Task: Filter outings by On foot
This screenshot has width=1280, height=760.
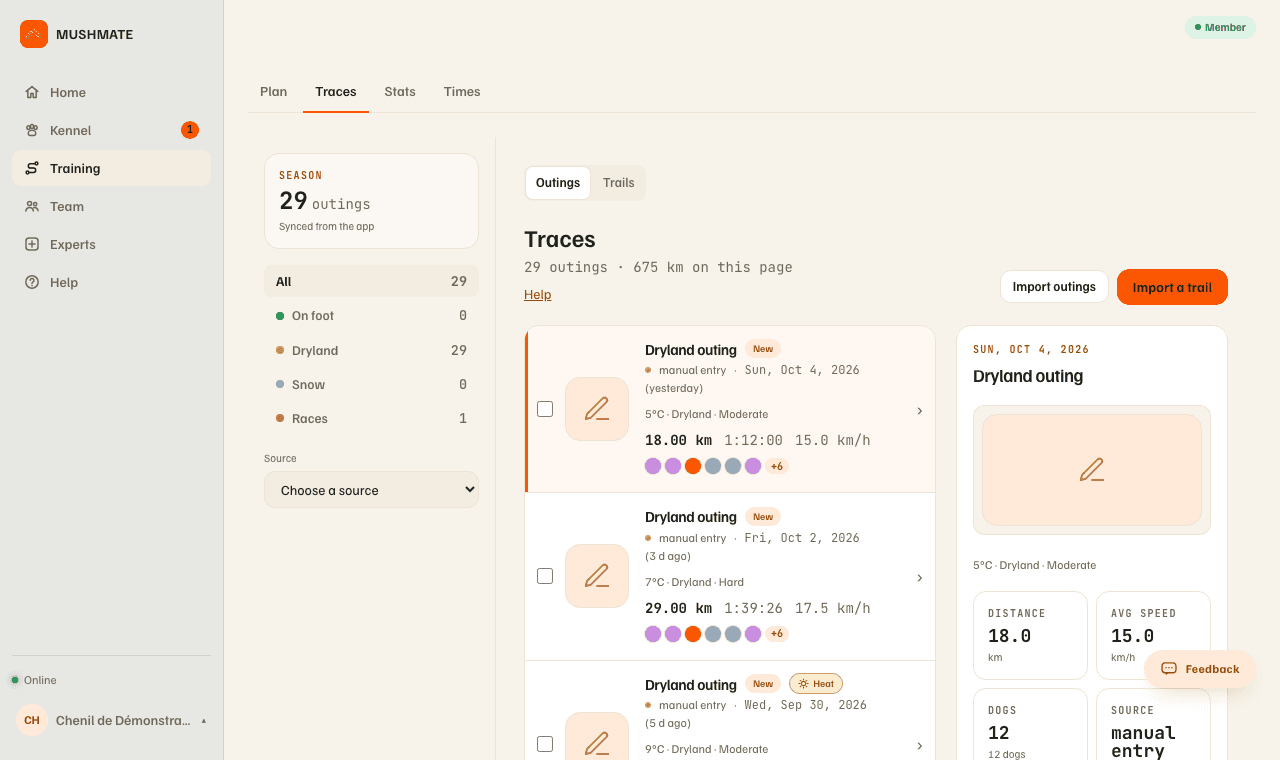Action: coord(371,315)
